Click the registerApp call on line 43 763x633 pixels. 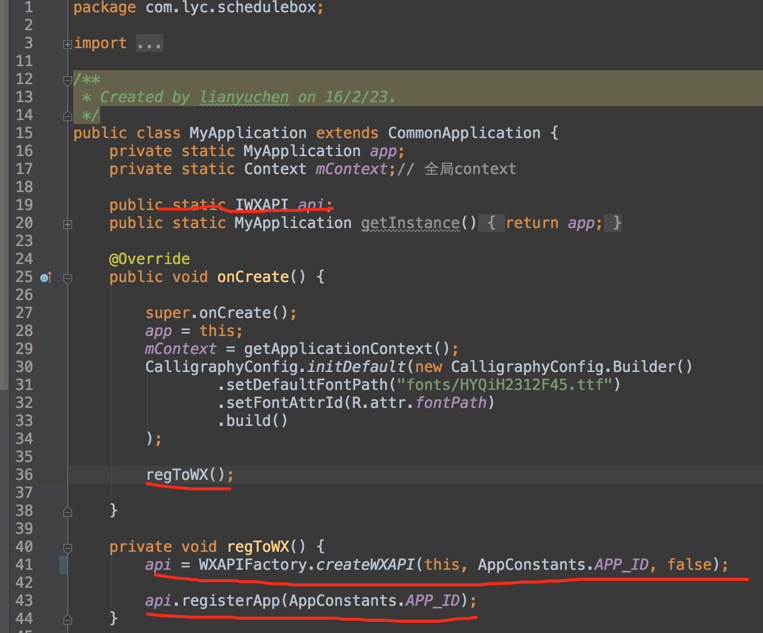point(231,600)
